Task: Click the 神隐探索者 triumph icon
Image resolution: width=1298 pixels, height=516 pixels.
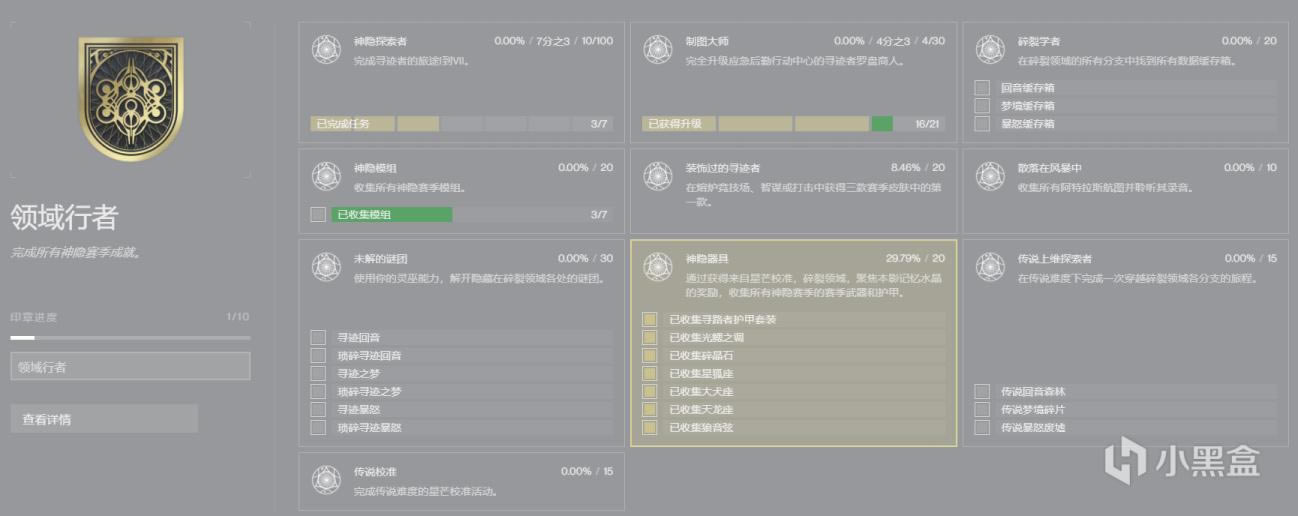Action: [326, 49]
